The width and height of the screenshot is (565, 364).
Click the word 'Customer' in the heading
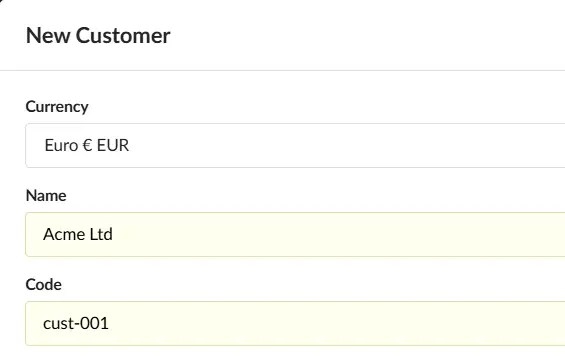[123, 36]
